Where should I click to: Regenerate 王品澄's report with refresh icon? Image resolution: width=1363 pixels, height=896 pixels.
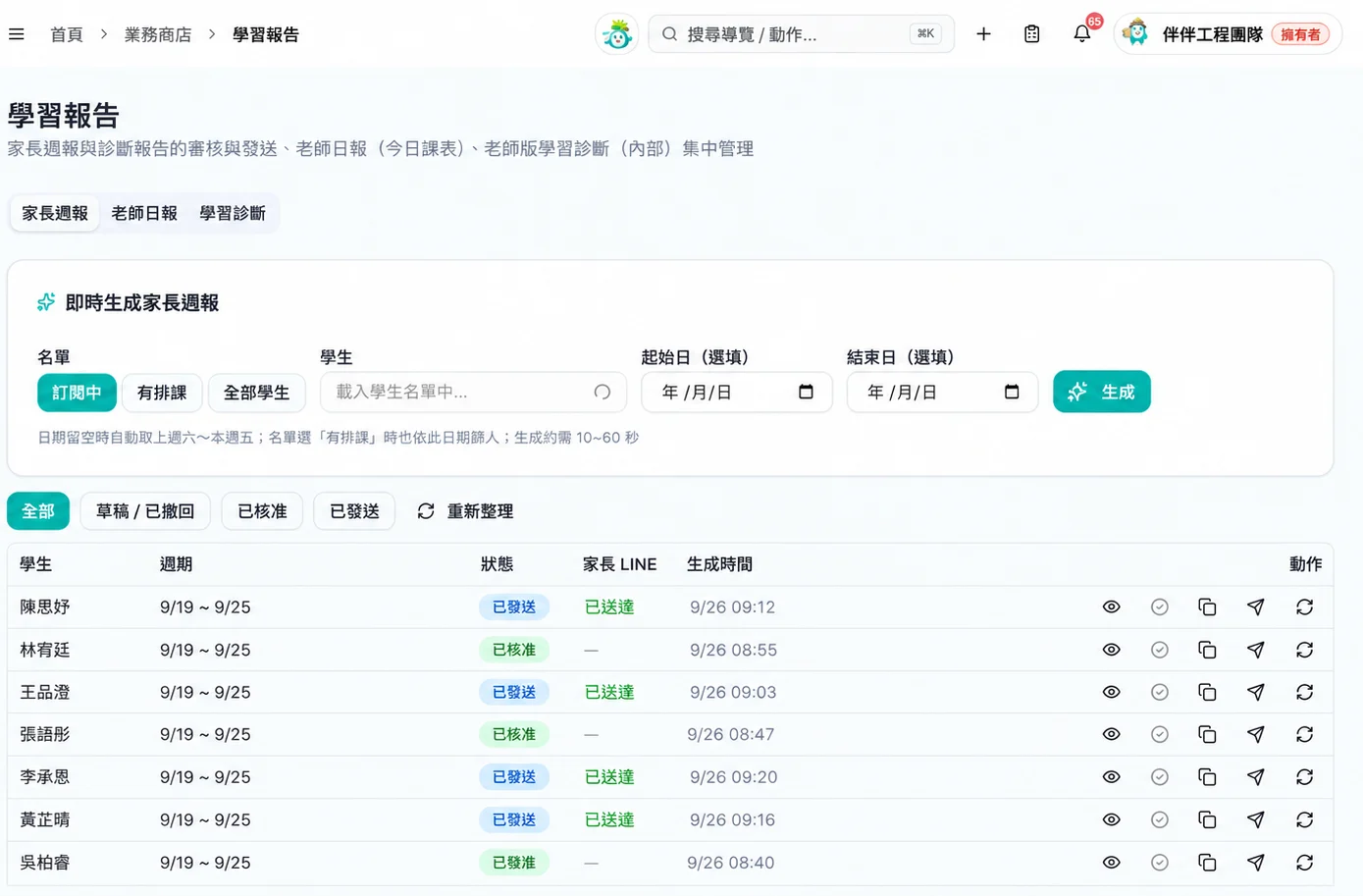pyautogui.click(x=1304, y=693)
